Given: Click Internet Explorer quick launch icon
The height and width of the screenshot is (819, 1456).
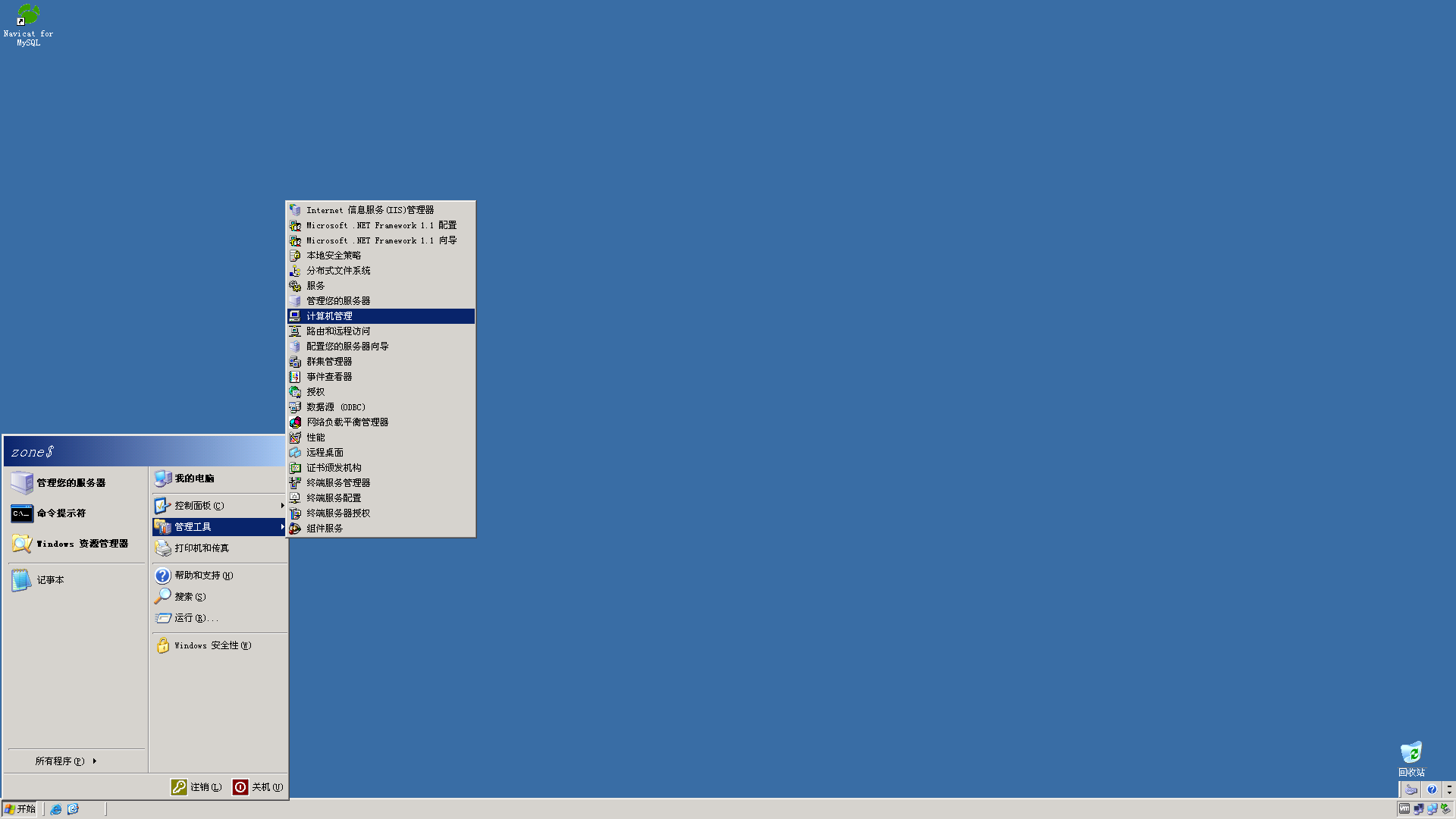Looking at the screenshot, I should [56, 809].
